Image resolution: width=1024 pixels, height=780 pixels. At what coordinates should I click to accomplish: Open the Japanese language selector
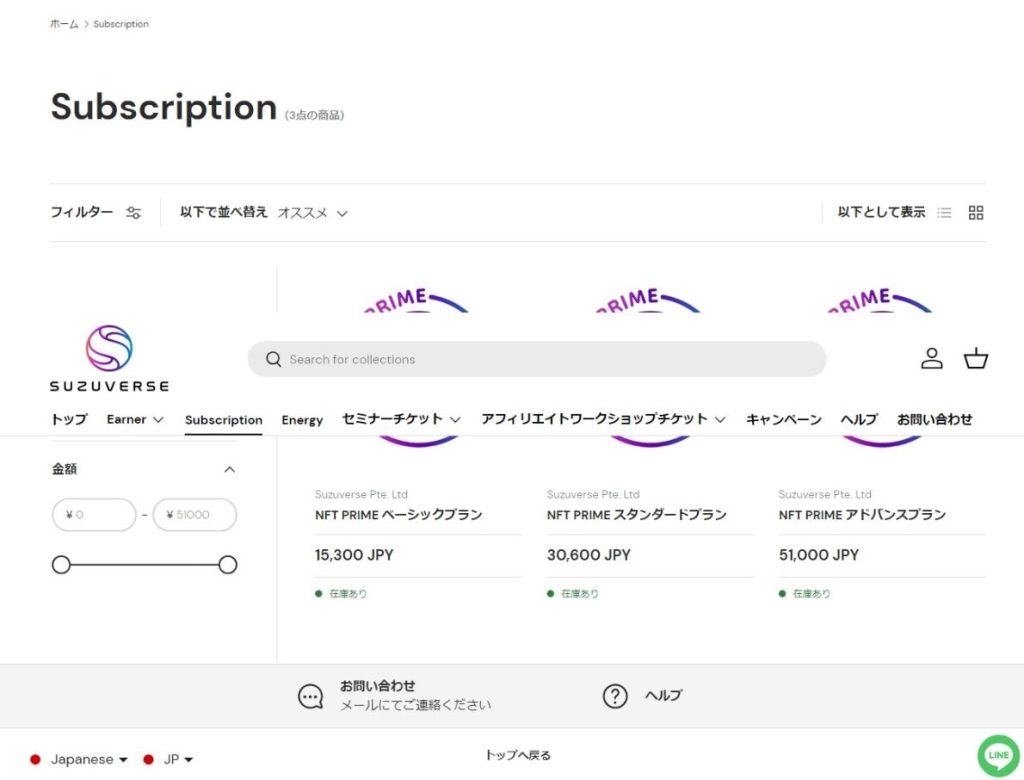point(80,759)
